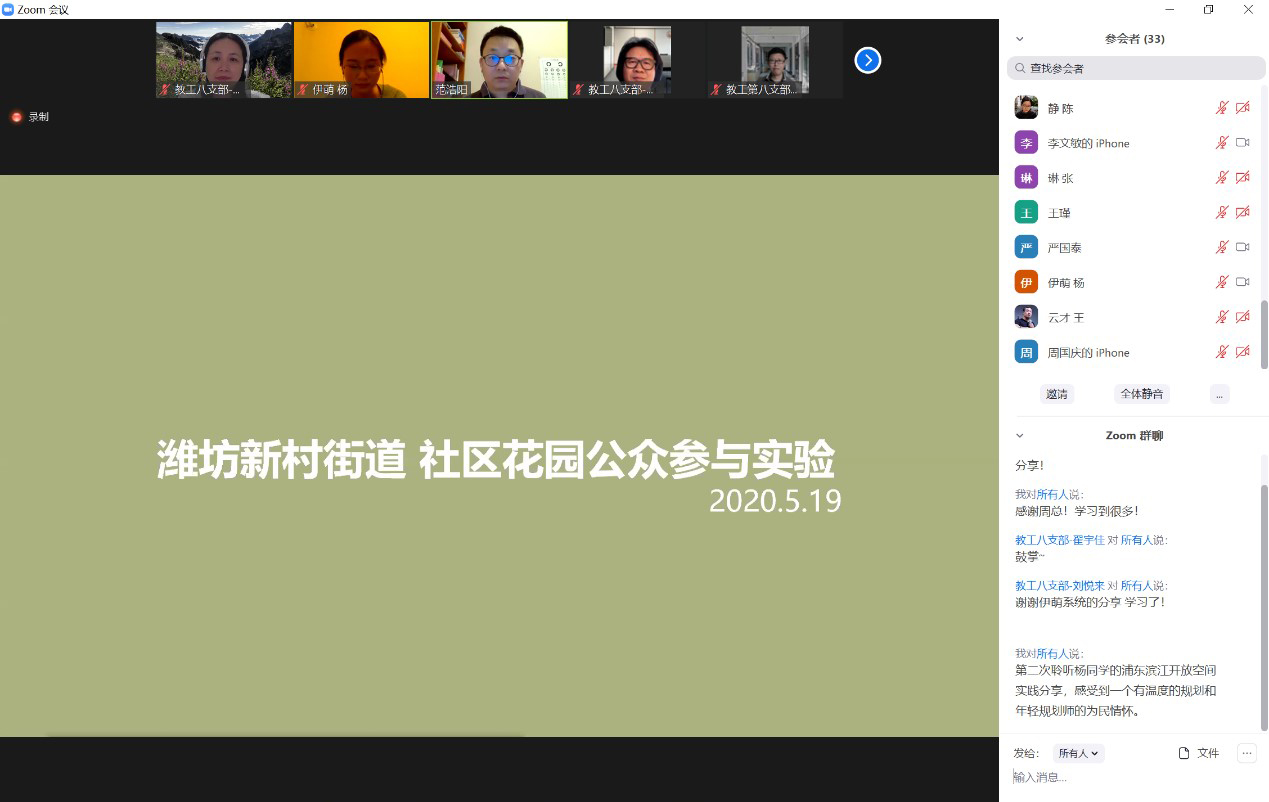
Task: Collapse the 参会者 participants panel
Action: click(x=1020, y=39)
